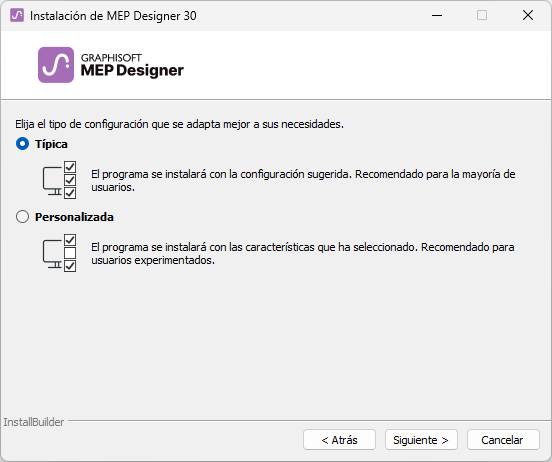Click the 'Elija el tipo de configuración' instruction
The image size is (552, 462).
click(179, 124)
